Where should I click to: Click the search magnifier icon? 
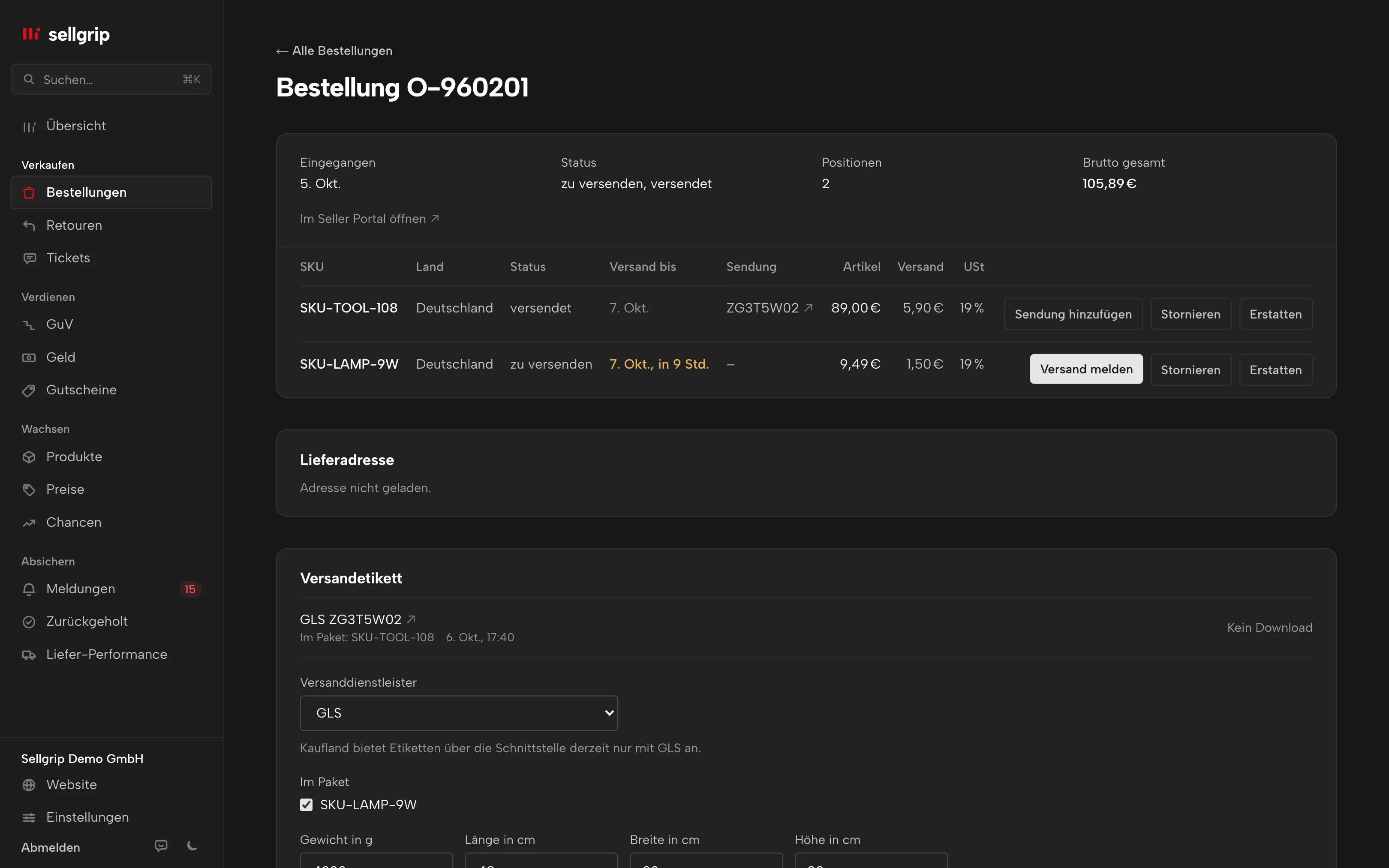click(29, 79)
